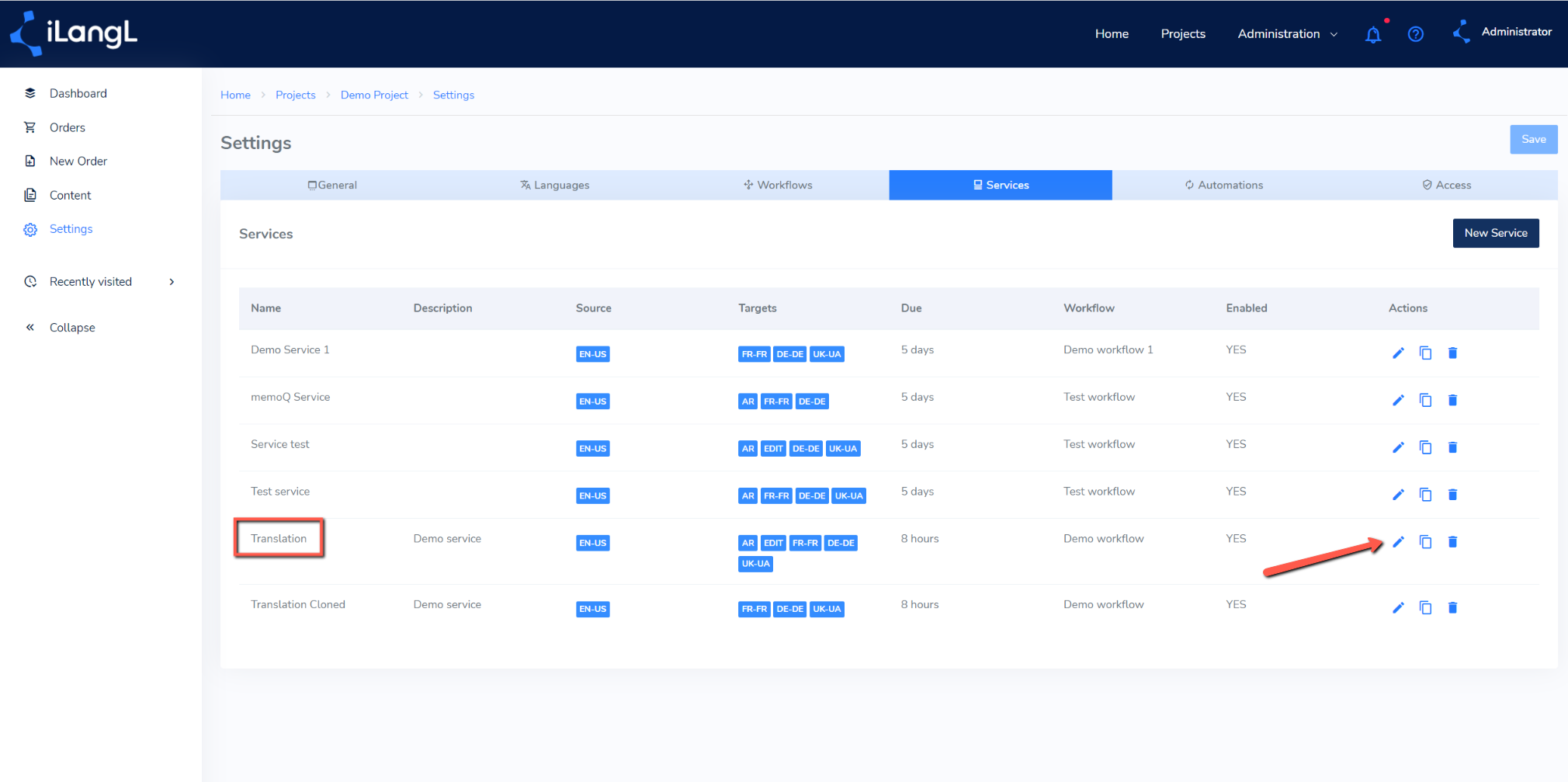
Task: Copy the memoQ Service row
Action: point(1425,401)
